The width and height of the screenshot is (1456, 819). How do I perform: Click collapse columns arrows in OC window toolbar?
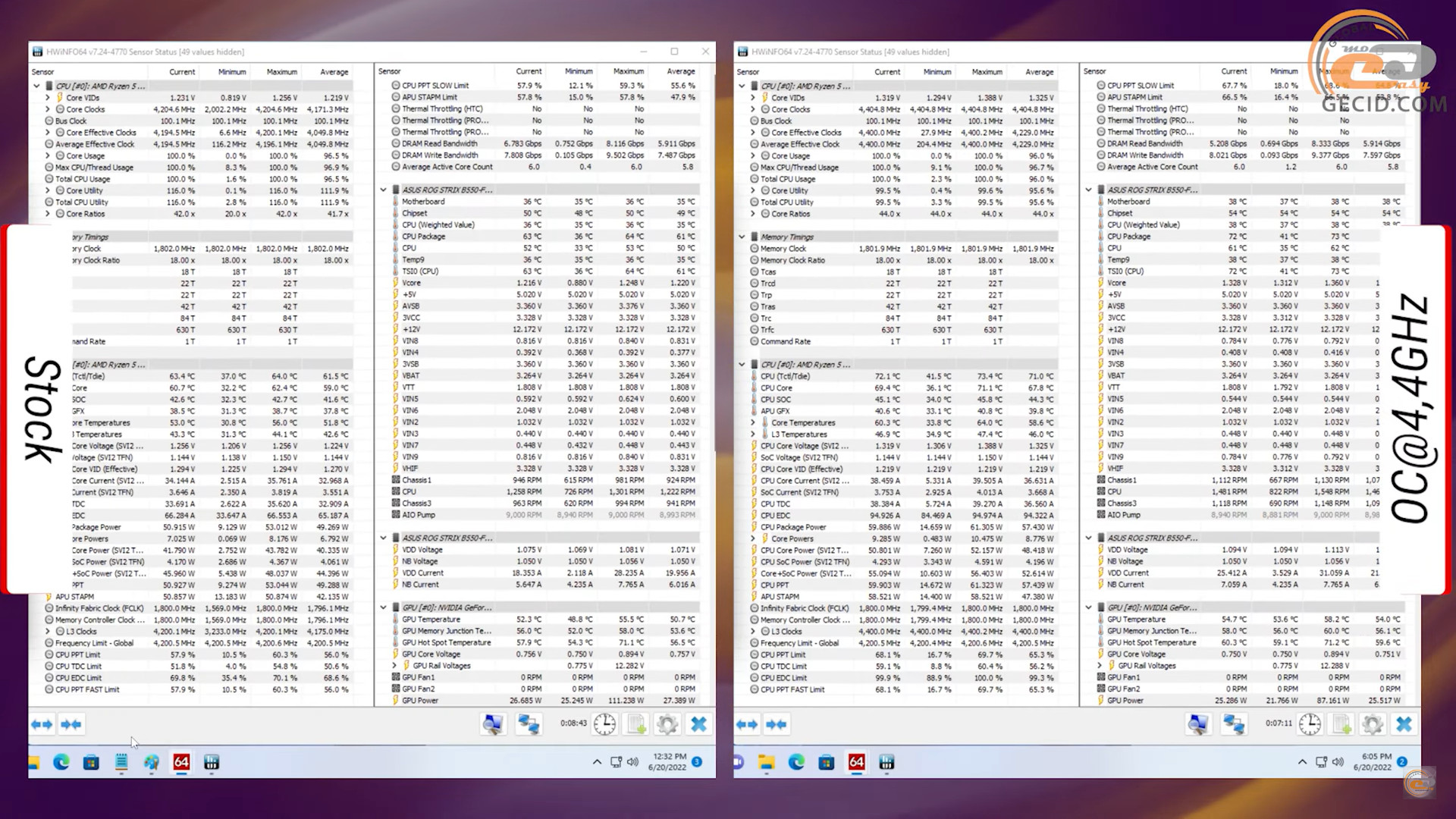(777, 724)
